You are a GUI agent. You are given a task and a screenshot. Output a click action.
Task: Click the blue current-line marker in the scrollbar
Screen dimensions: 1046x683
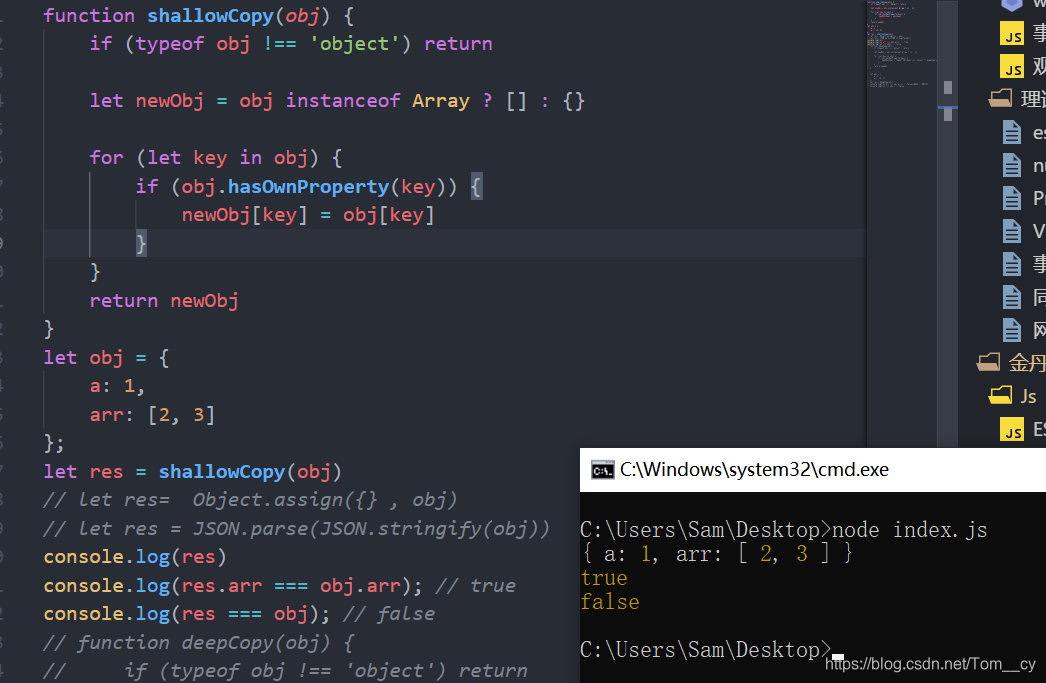tap(948, 107)
